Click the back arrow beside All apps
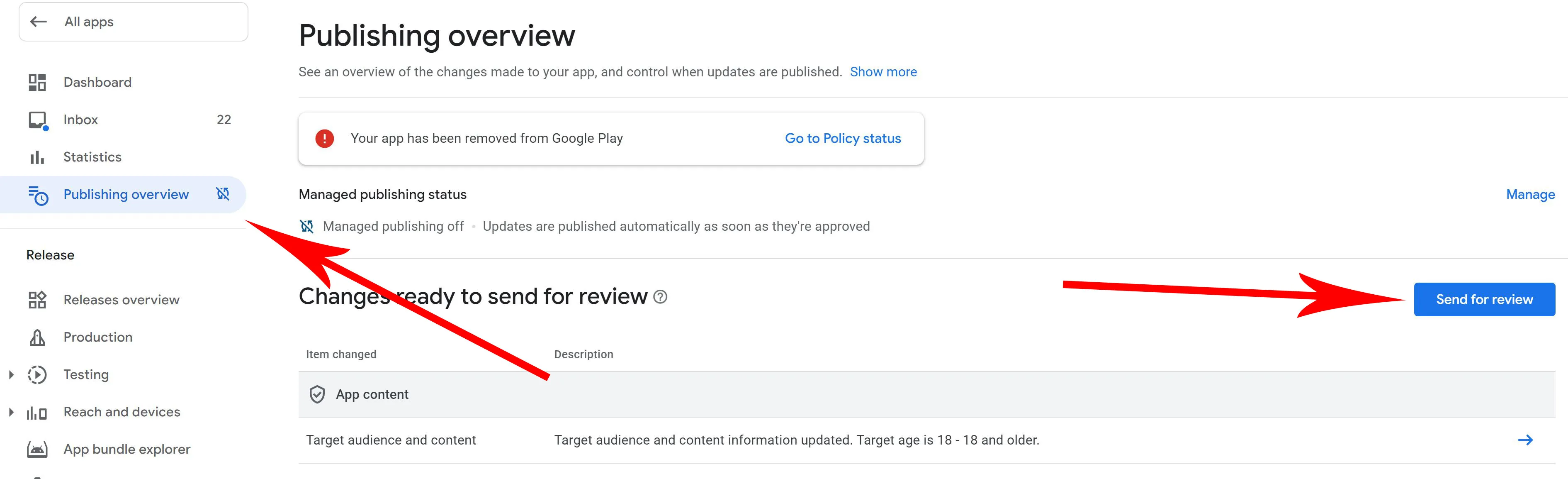 (x=38, y=22)
